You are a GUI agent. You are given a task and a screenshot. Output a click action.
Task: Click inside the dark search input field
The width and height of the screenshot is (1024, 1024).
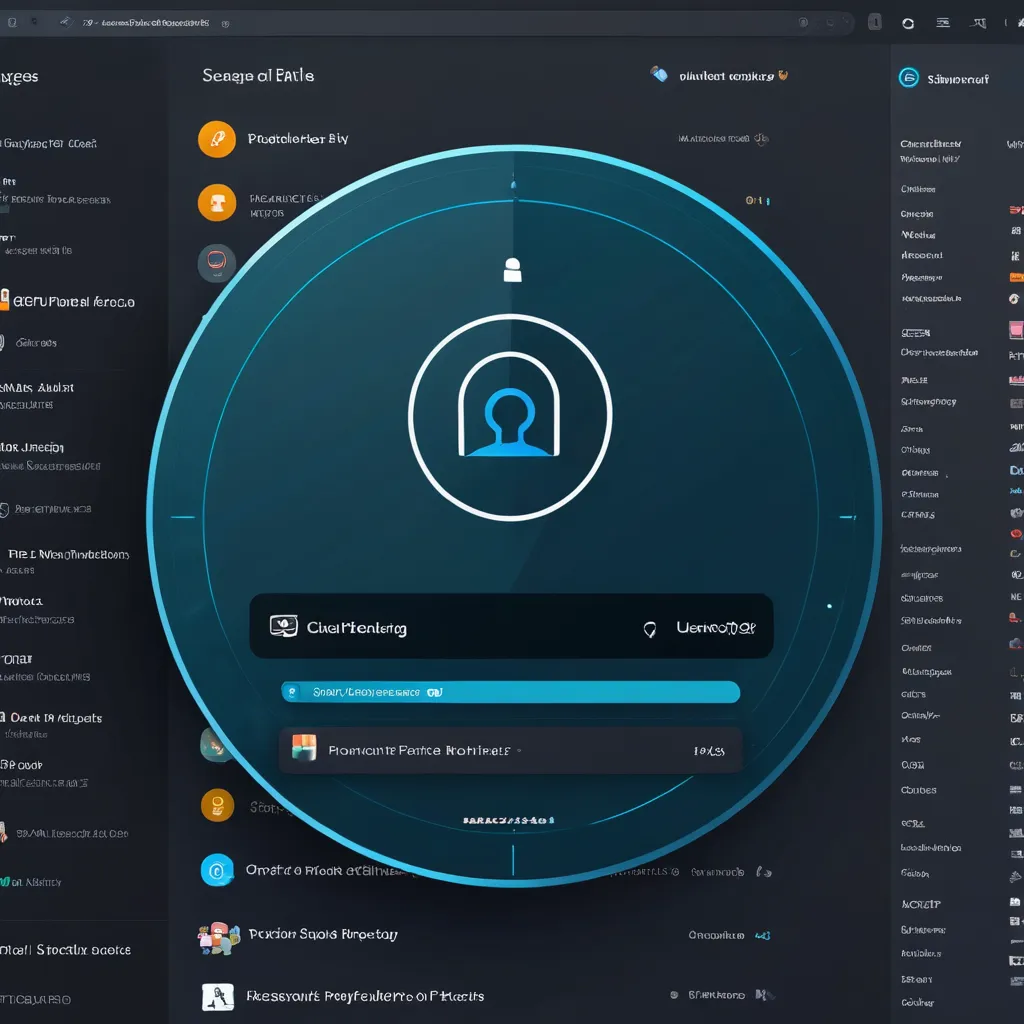pyautogui.click(x=450, y=627)
